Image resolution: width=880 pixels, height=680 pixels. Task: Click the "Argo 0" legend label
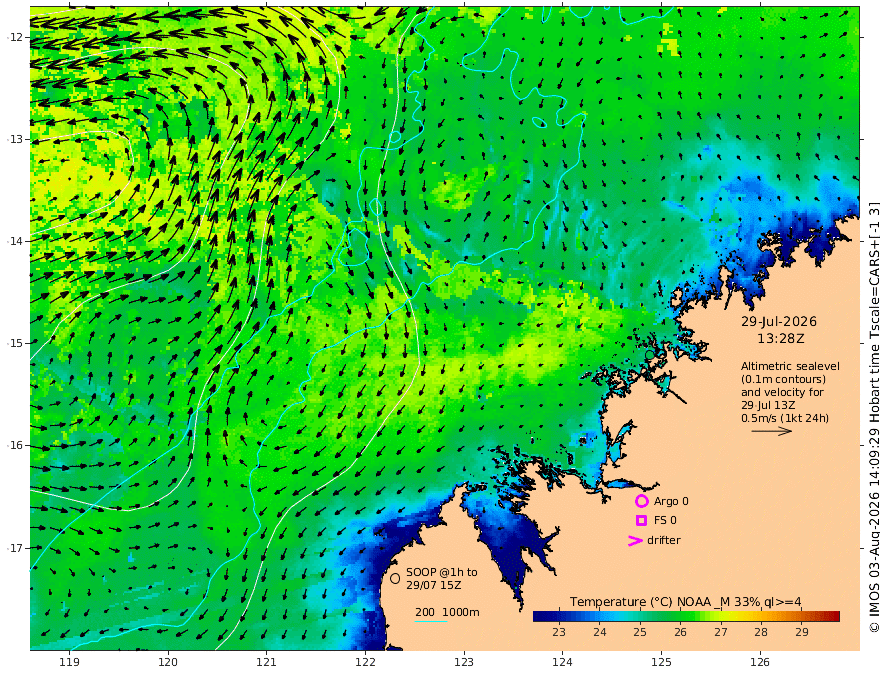click(671, 501)
